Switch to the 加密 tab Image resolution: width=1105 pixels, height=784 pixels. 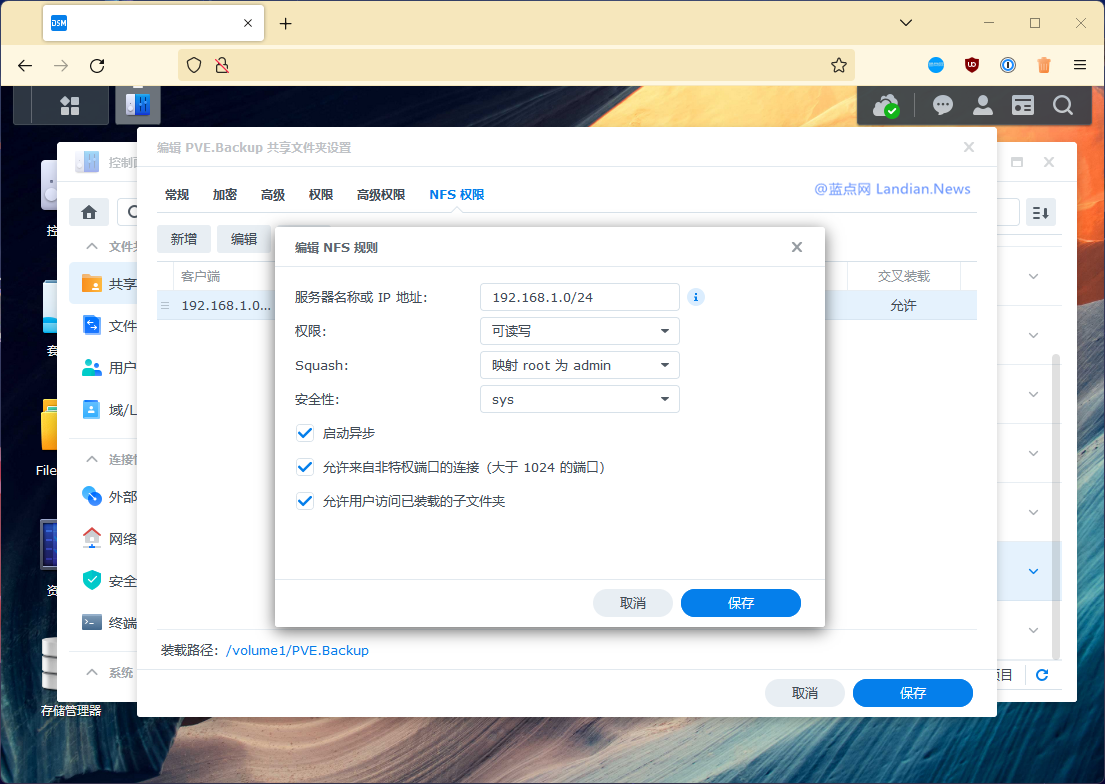click(x=224, y=194)
